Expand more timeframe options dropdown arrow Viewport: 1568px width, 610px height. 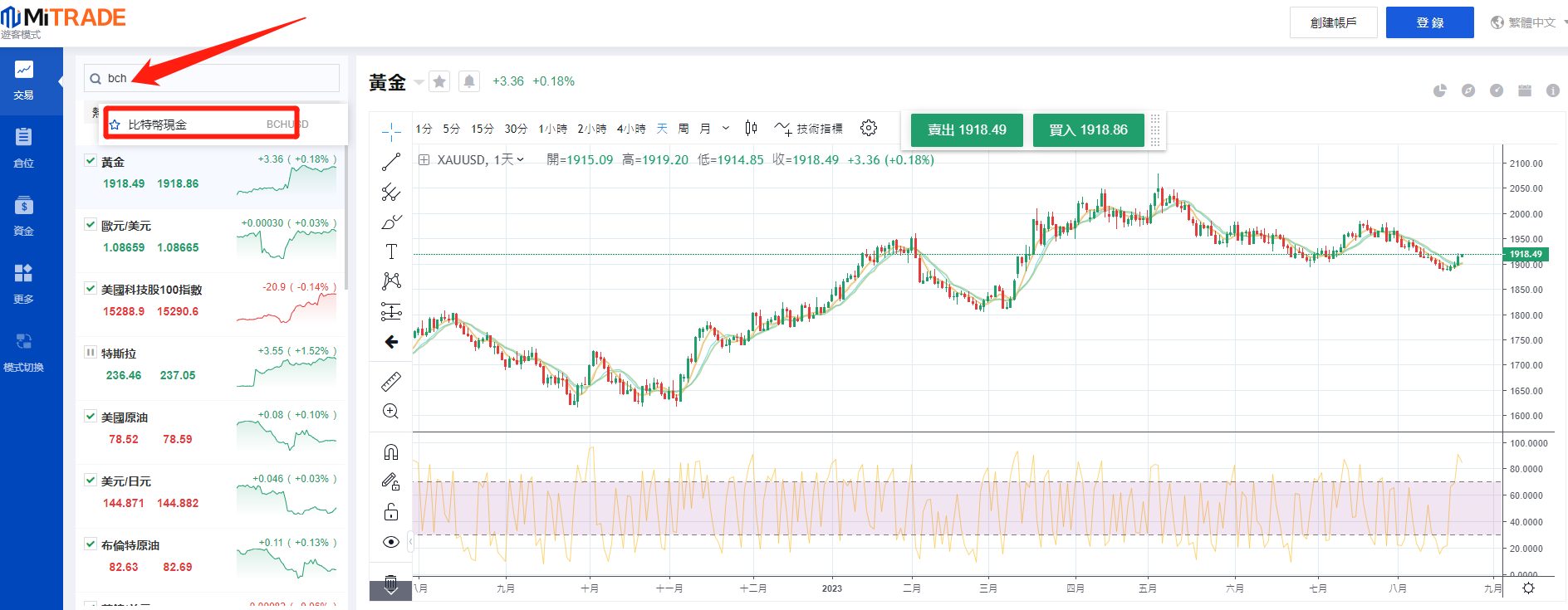[x=726, y=129]
